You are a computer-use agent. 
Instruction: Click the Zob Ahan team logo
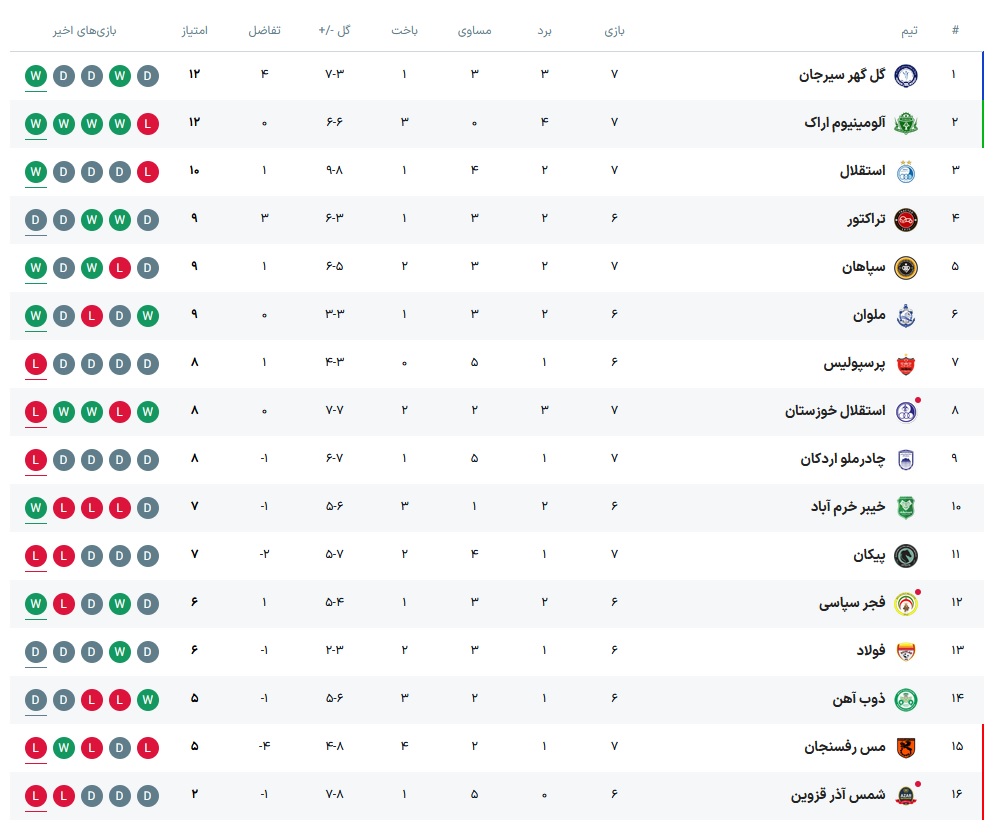pyautogui.click(x=904, y=699)
